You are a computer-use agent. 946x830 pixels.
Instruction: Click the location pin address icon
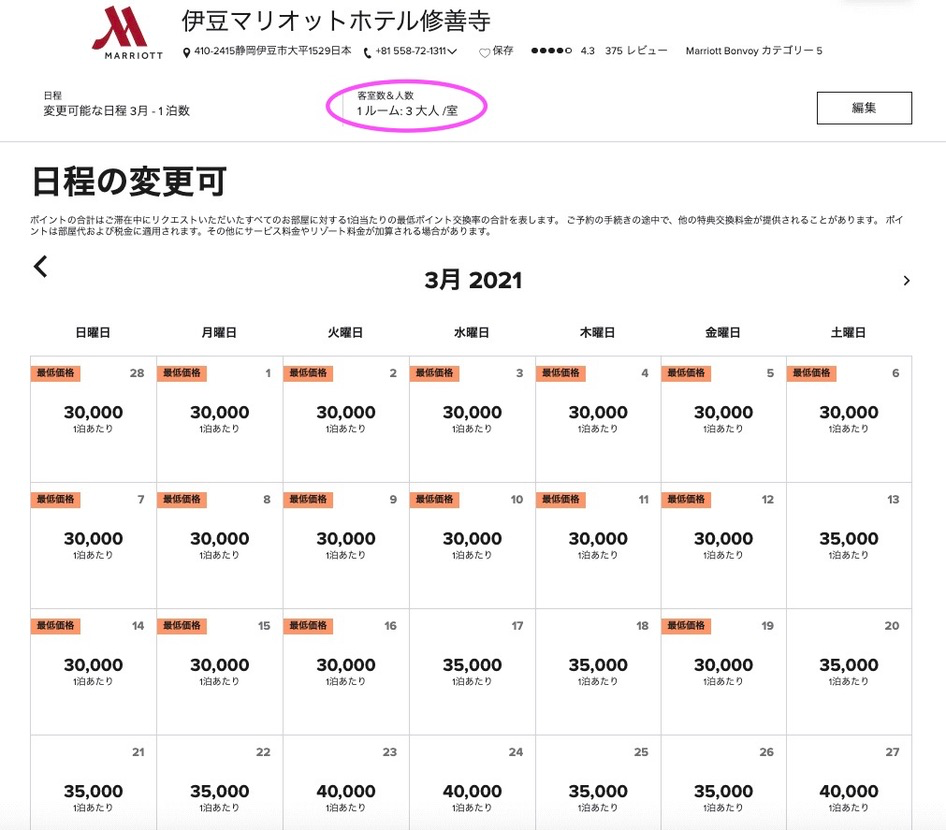pos(187,52)
